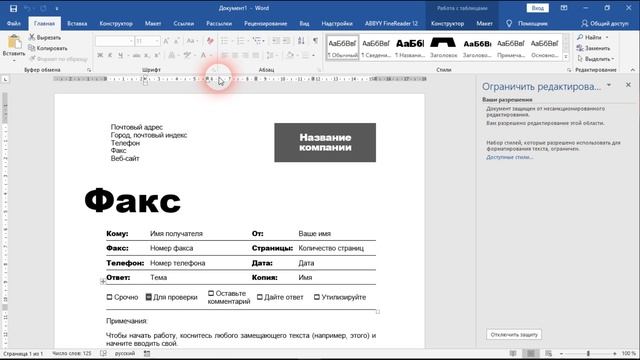The image size is (640, 360).
Task: Click the table move handle beside Ответ
Action: pyautogui.click(x=103, y=281)
